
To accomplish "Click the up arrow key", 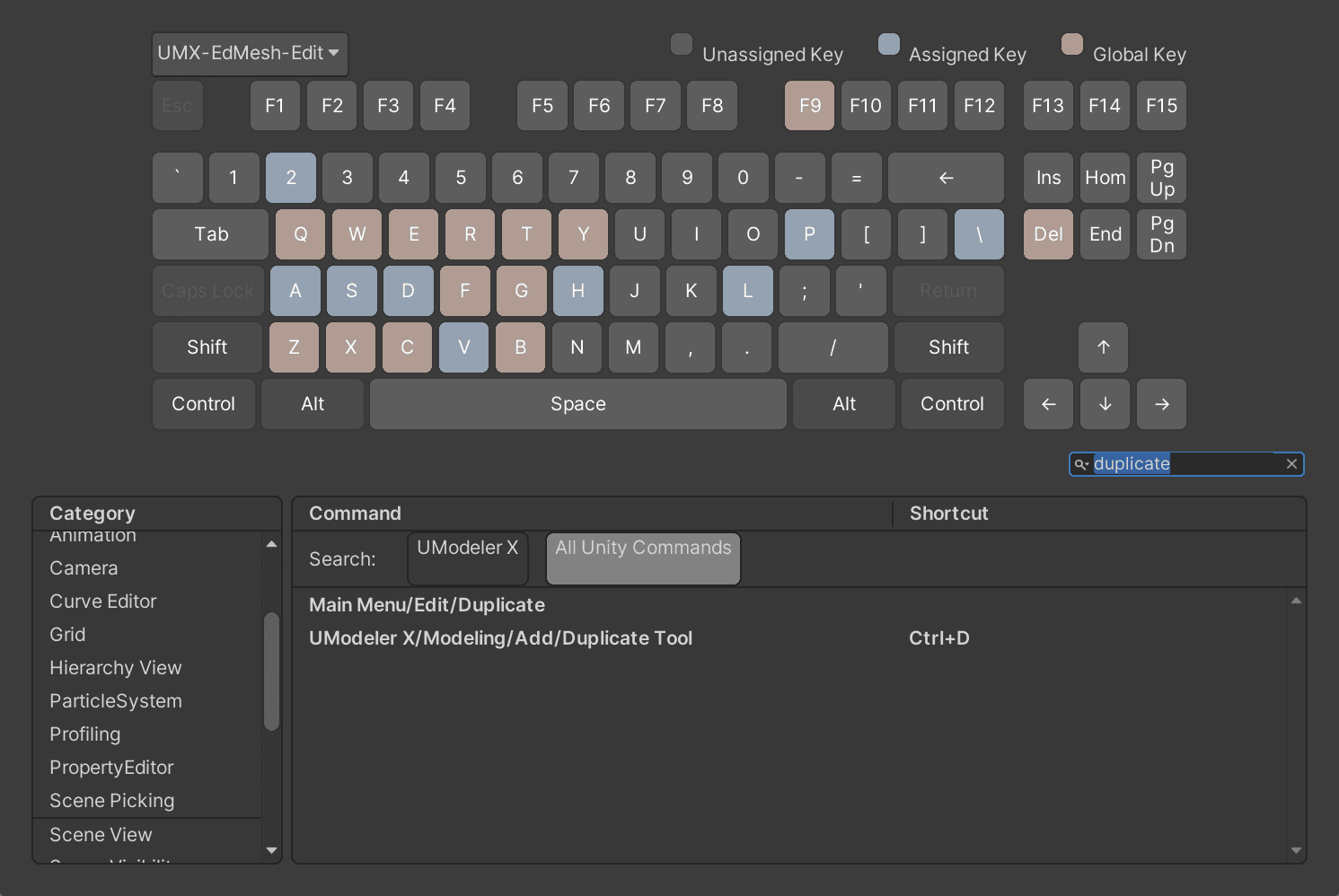I will click(1104, 347).
